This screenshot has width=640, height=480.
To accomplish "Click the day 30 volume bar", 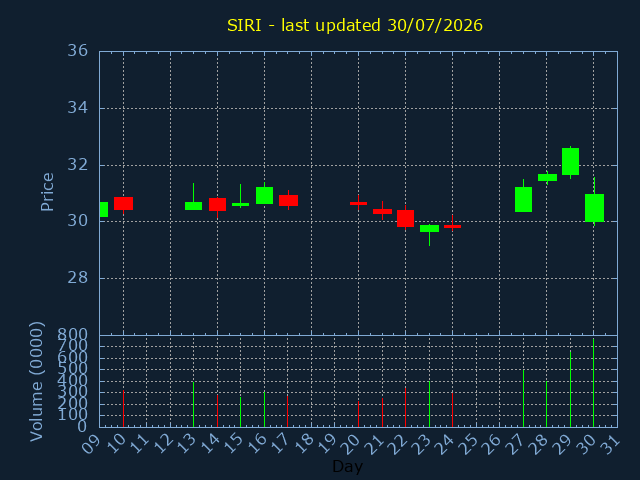I will 593,382.
